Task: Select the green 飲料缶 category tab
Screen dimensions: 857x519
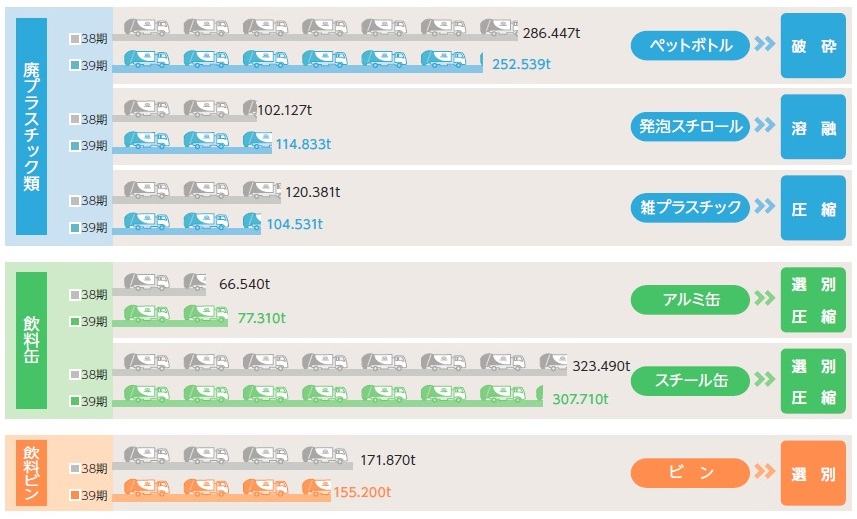Action: coord(32,339)
